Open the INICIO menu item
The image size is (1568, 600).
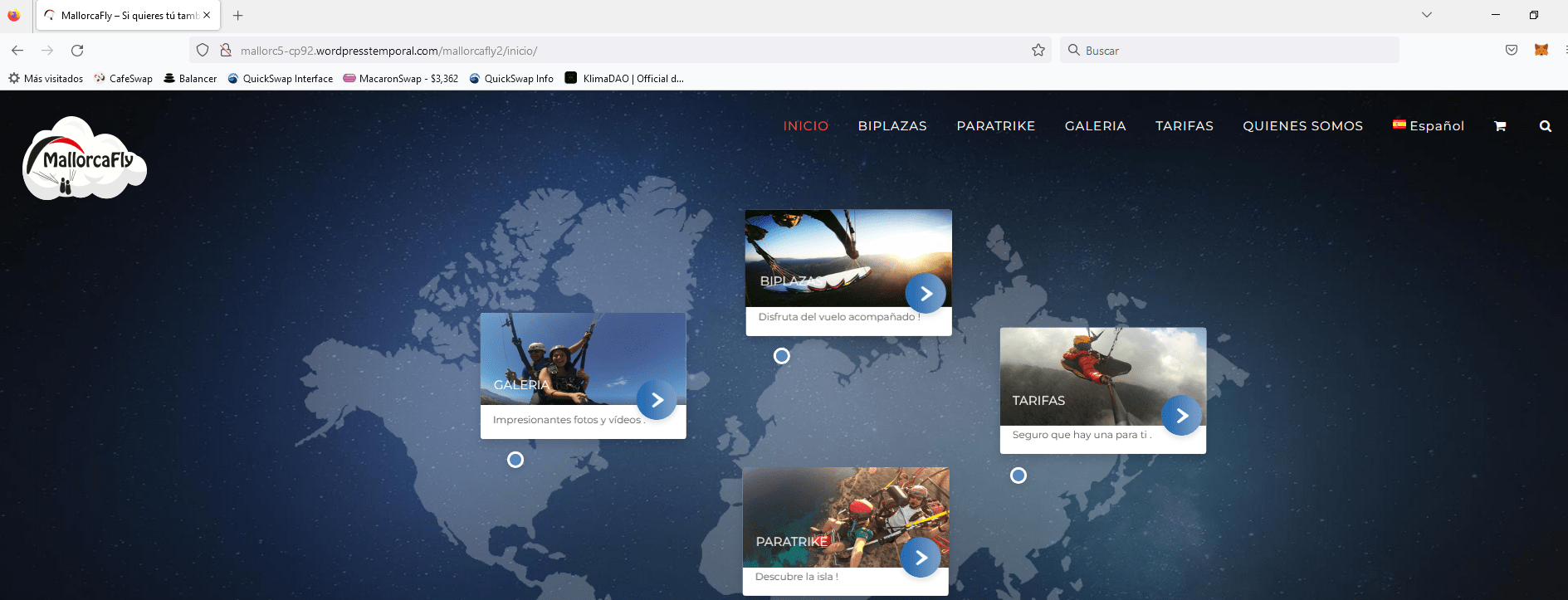[806, 126]
